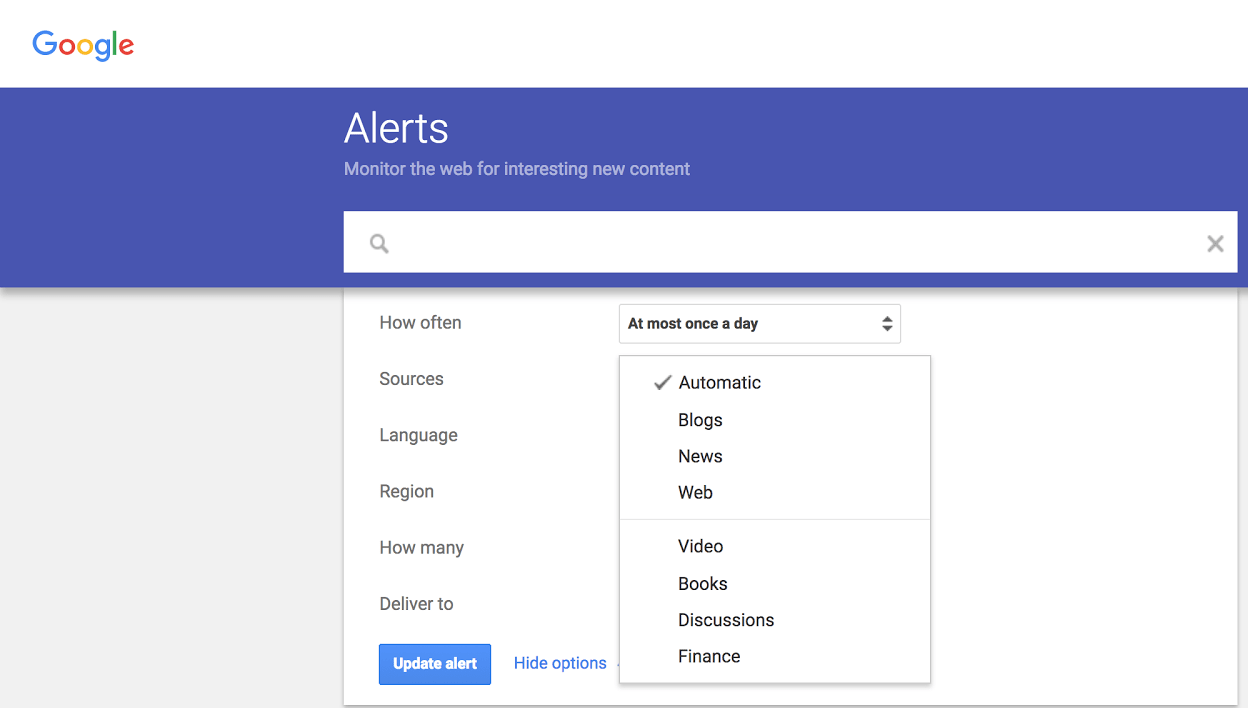This screenshot has height=708, width=1248.
Task: Click the checkmark beside Automatic
Action: point(662,383)
